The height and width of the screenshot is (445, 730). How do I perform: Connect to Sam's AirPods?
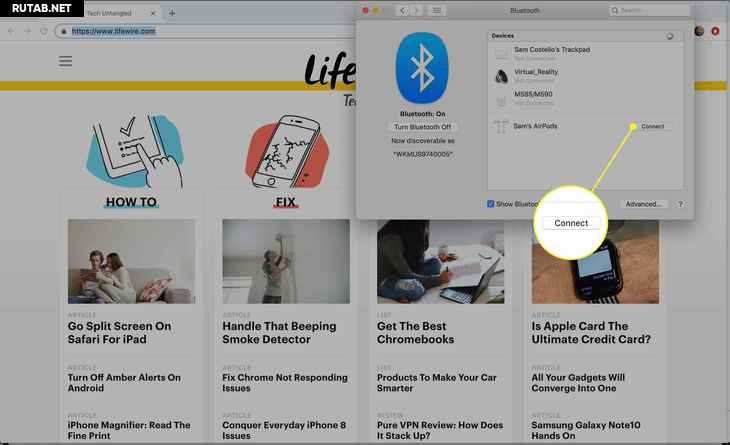point(653,126)
